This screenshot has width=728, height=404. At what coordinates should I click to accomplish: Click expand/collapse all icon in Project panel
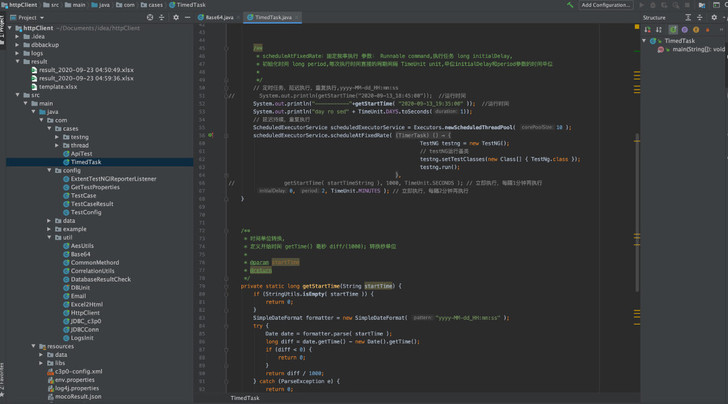(x=163, y=17)
